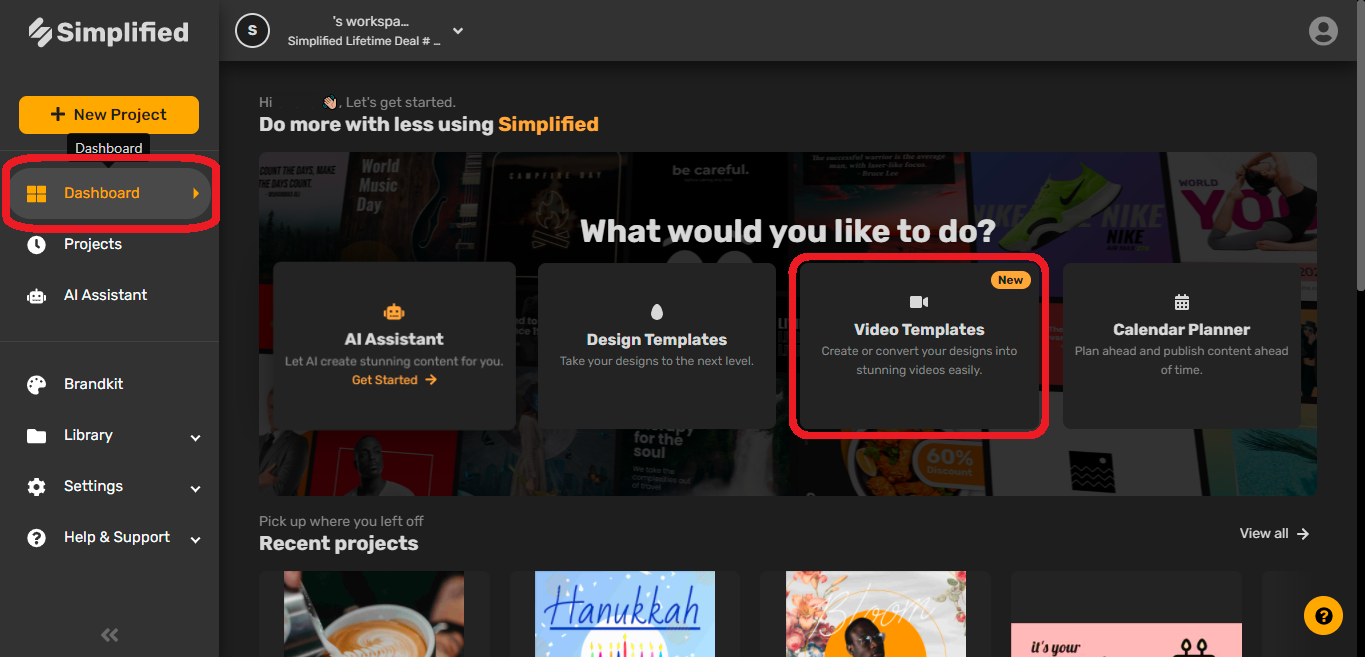Click the yellow floating help button
The width and height of the screenshot is (1365, 657).
[x=1323, y=615]
